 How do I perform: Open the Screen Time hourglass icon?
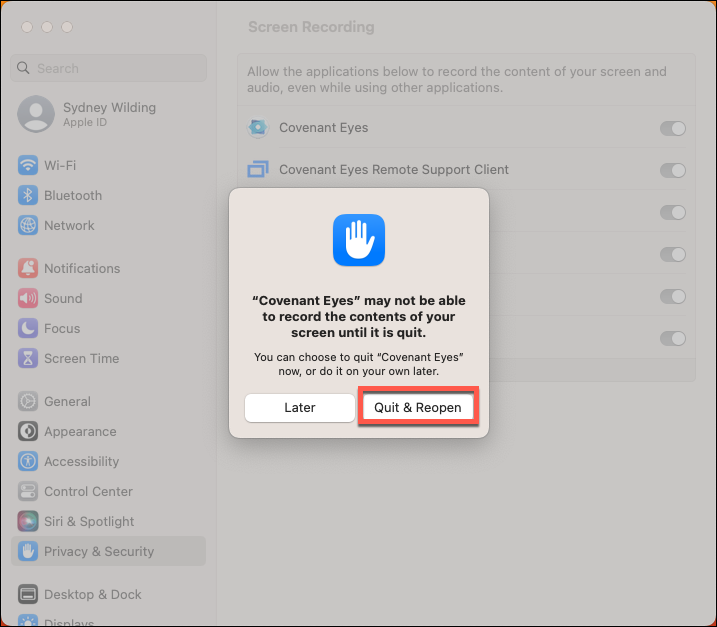[28, 358]
